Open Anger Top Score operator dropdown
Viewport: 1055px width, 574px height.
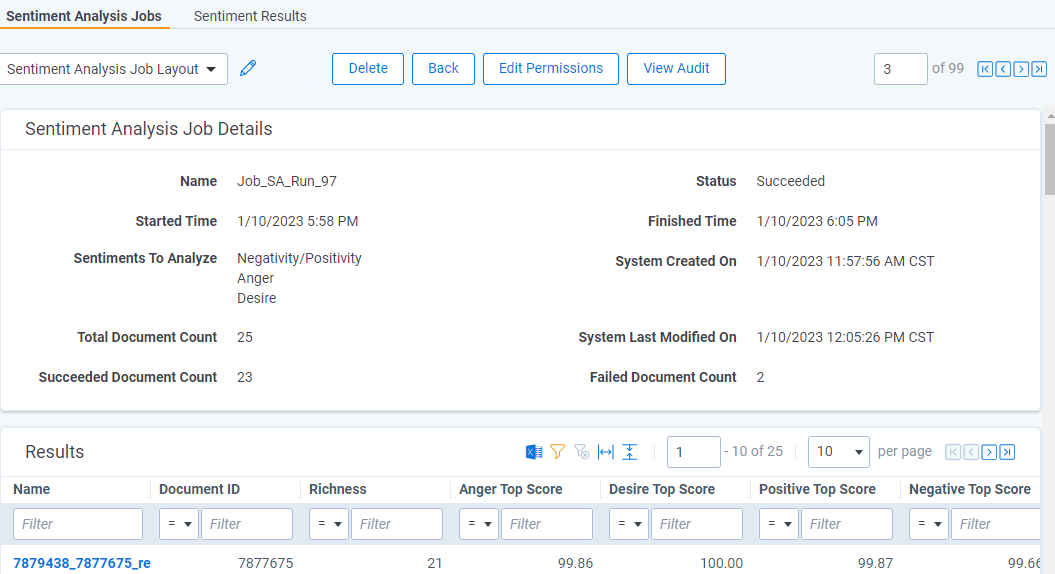[x=479, y=524]
